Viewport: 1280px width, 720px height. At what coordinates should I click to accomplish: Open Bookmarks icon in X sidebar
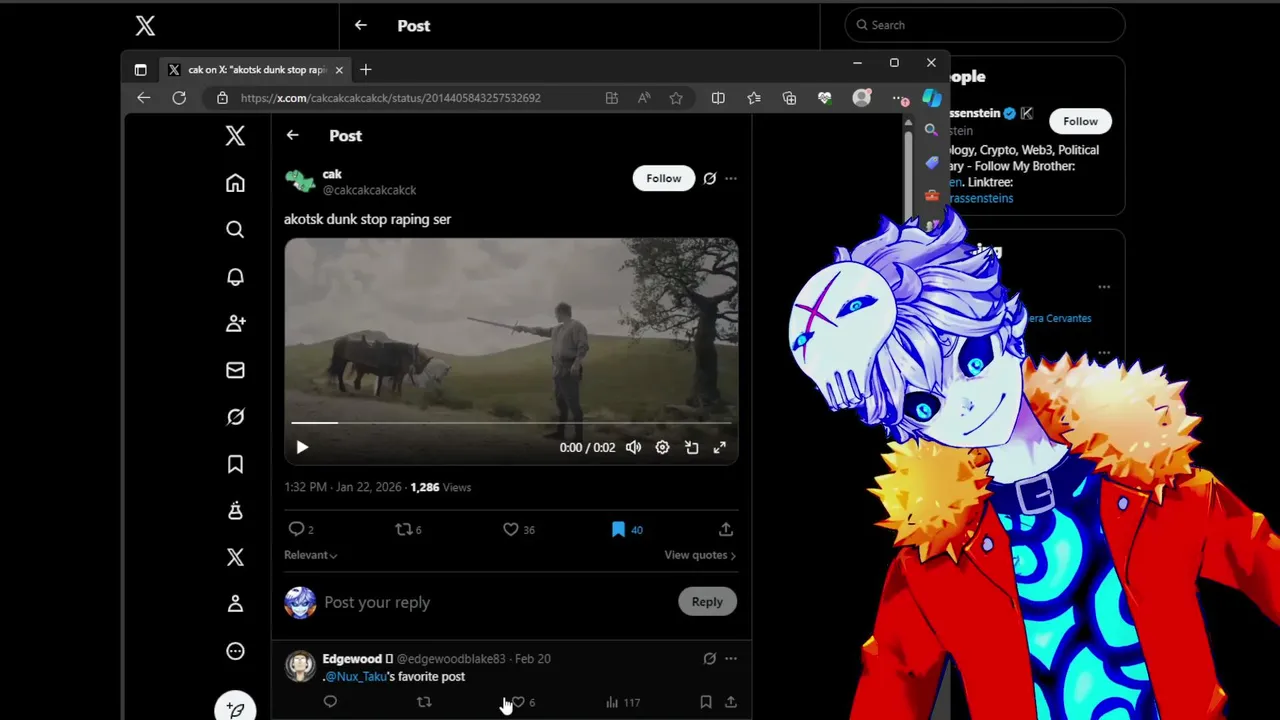pos(235,464)
